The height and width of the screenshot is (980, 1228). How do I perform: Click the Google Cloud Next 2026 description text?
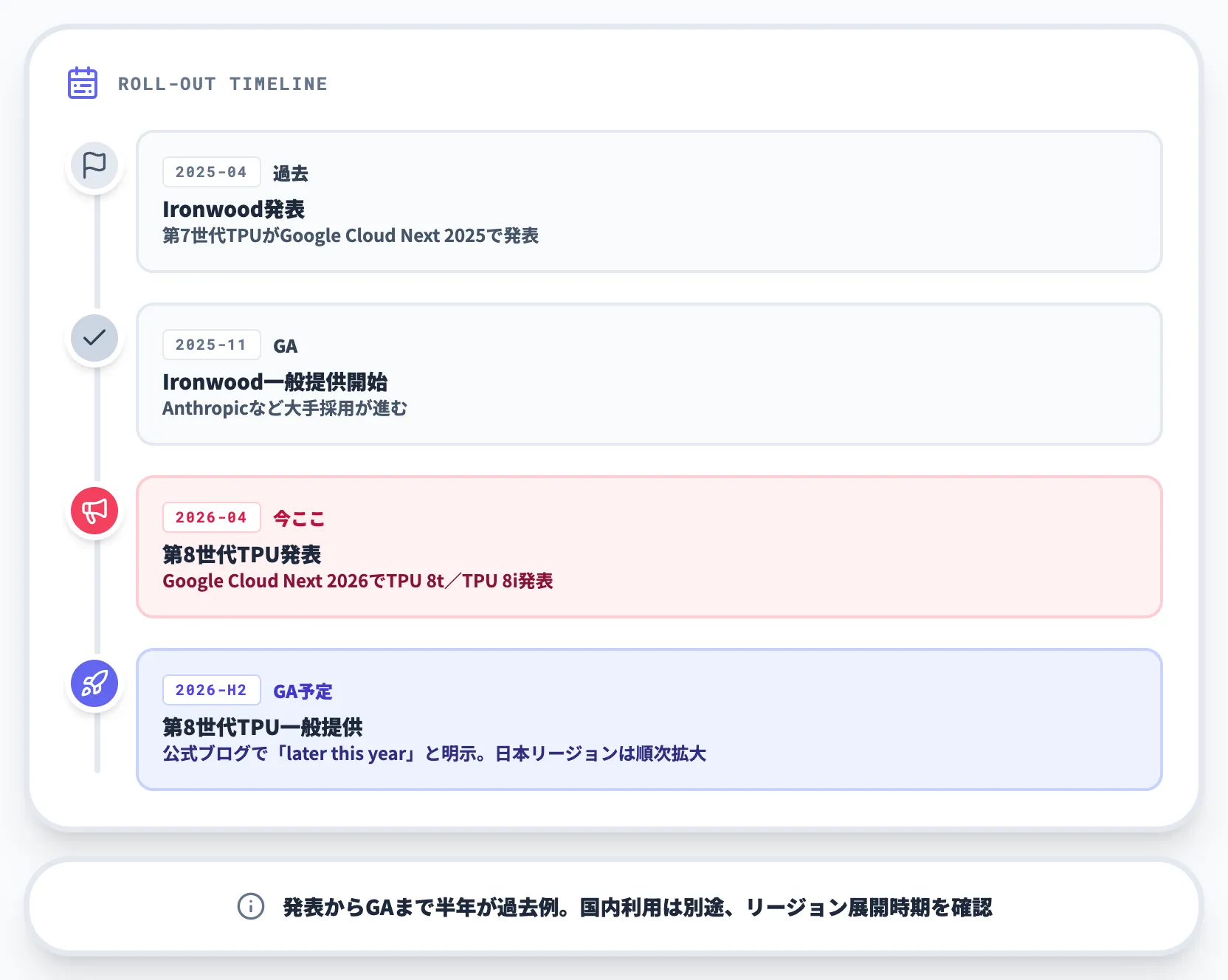point(359,581)
